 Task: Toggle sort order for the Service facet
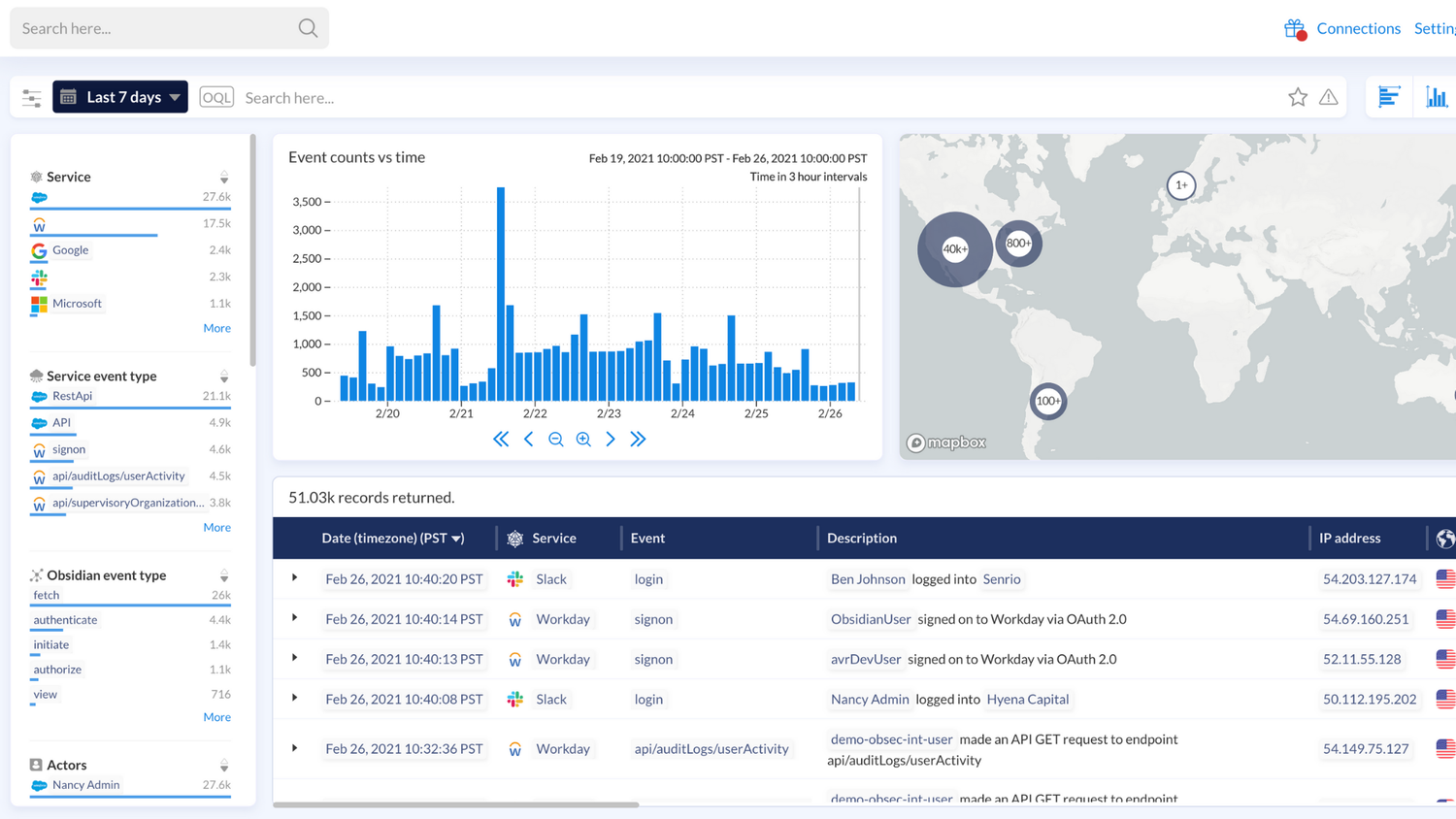tap(224, 178)
